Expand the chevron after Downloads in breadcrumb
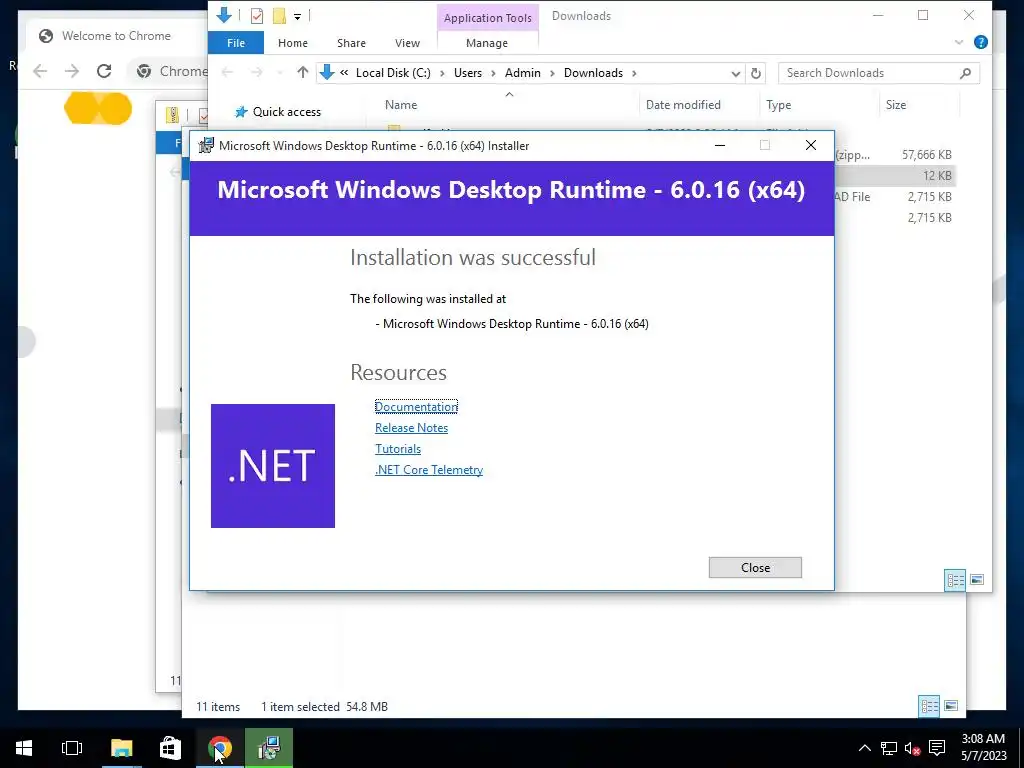1024x768 pixels. (633, 73)
